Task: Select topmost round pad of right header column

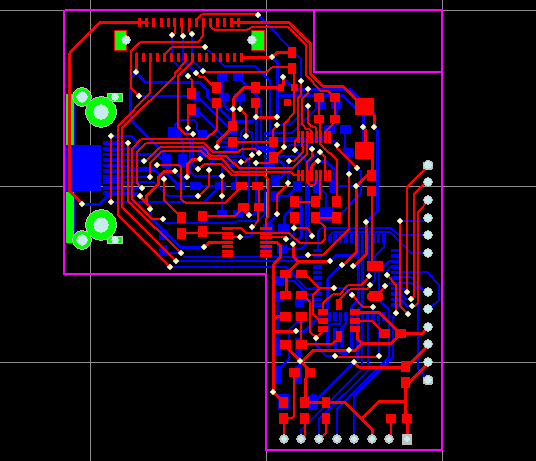Action: click(428, 165)
